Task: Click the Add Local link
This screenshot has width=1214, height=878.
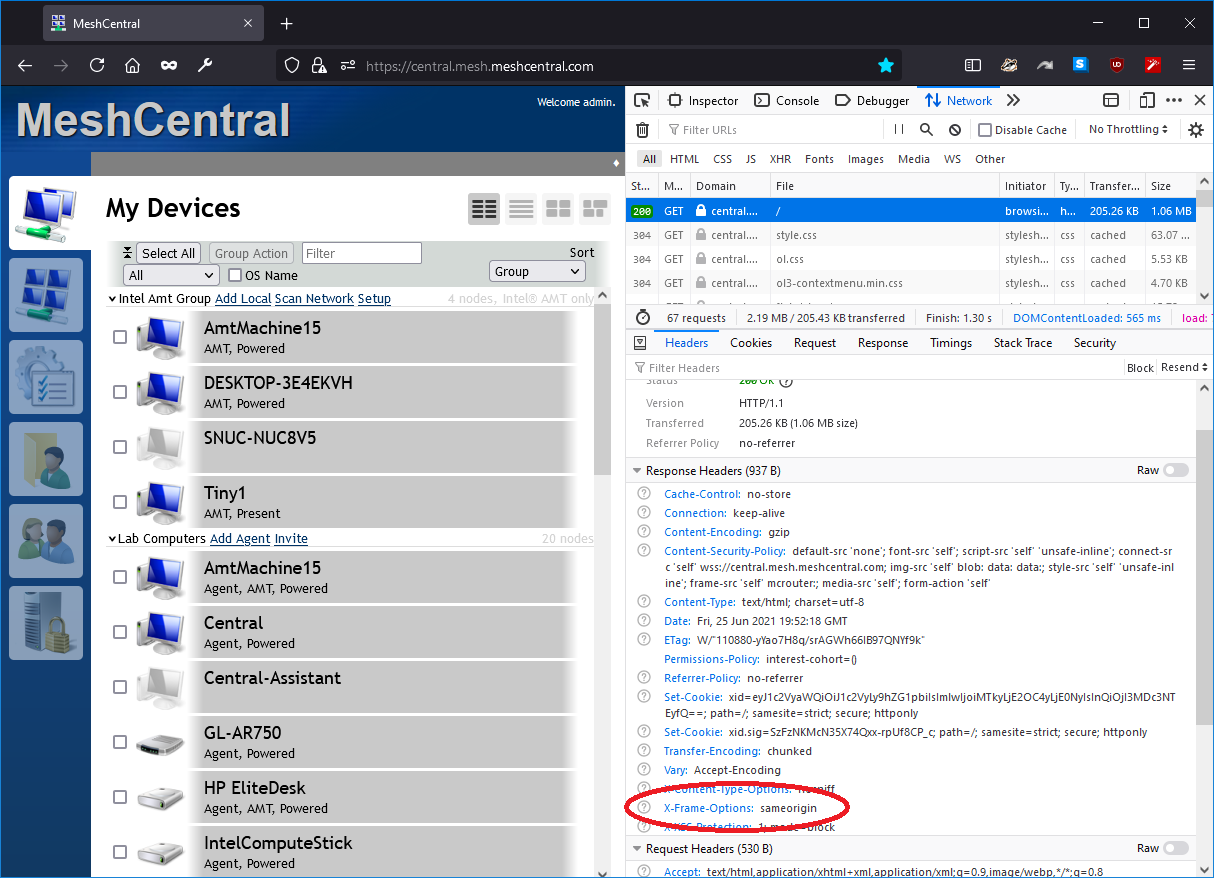Action: point(243,298)
